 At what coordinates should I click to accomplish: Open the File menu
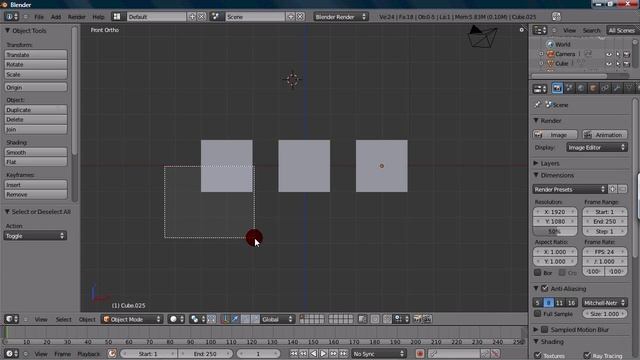coord(39,17)
